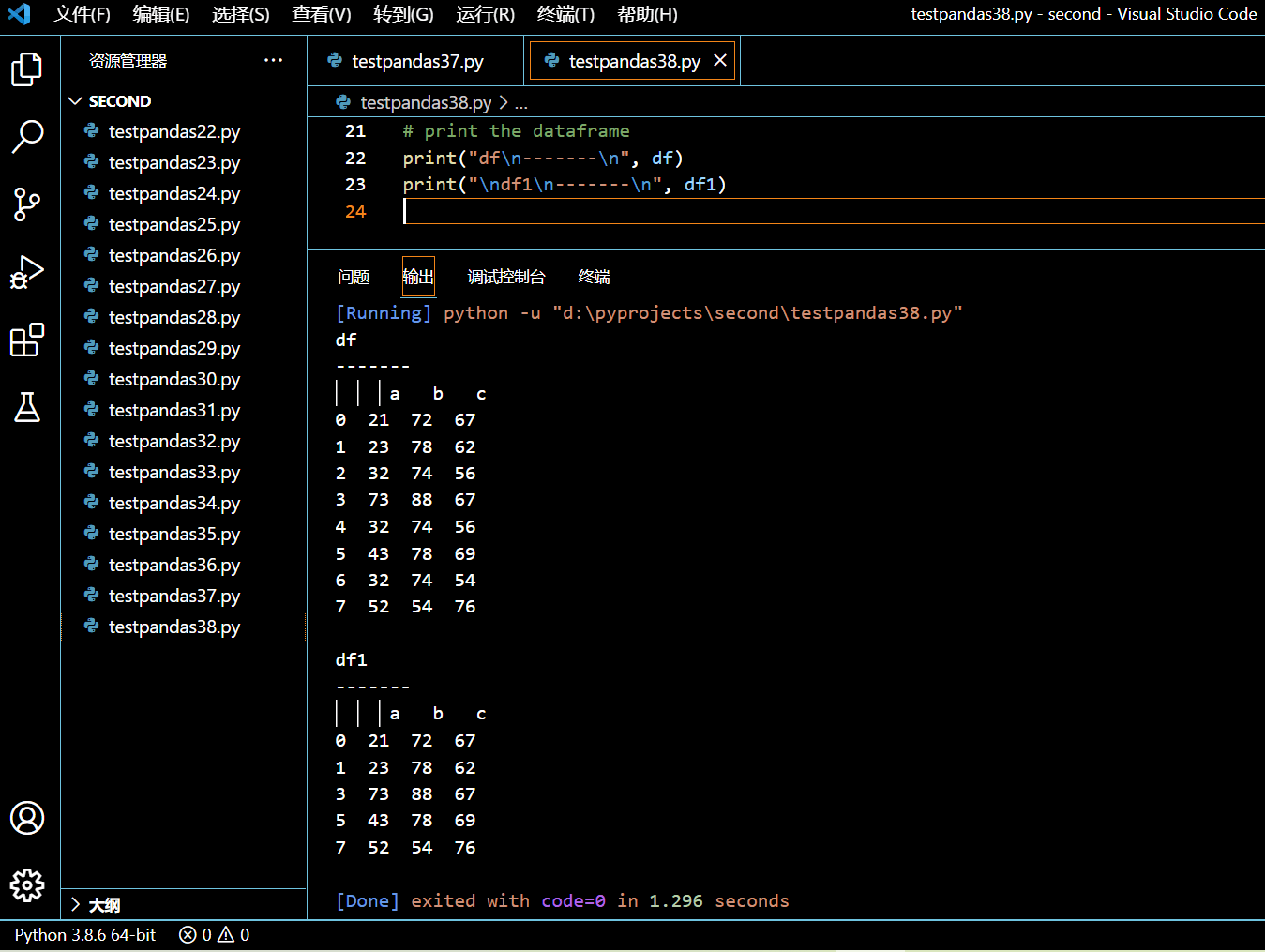The width and height of the screenshot is (1265, 952).
Task: Open the 查看(V) menu
Action: point(322,14)
